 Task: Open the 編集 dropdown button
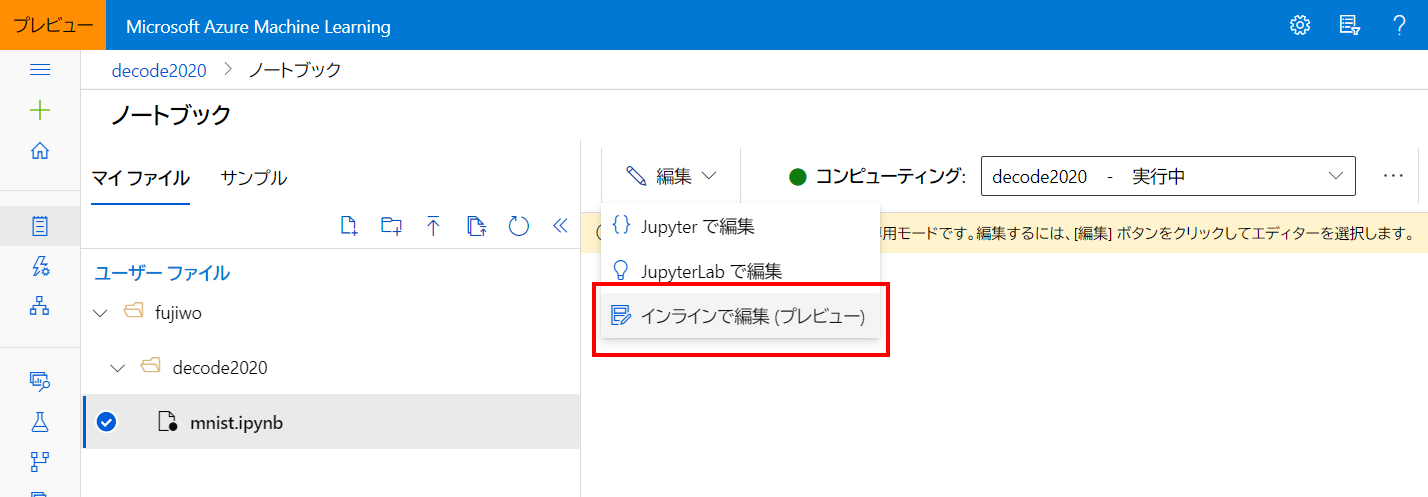671,176
